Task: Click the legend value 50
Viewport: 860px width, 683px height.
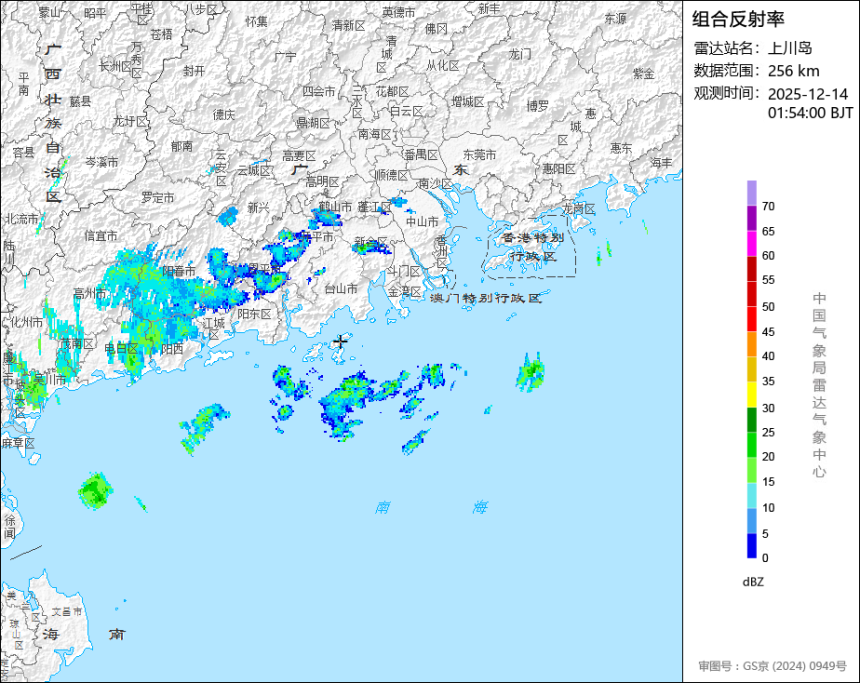Action: (768, 307)
